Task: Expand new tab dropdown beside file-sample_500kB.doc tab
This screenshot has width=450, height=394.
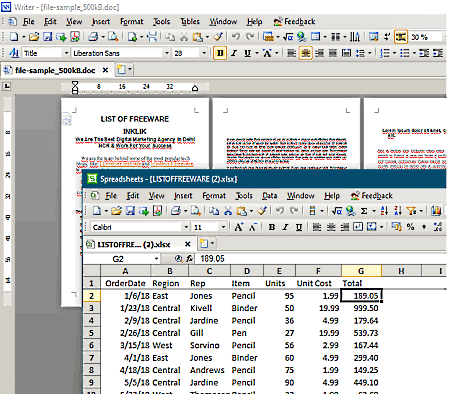Action: tap(130, 70)
